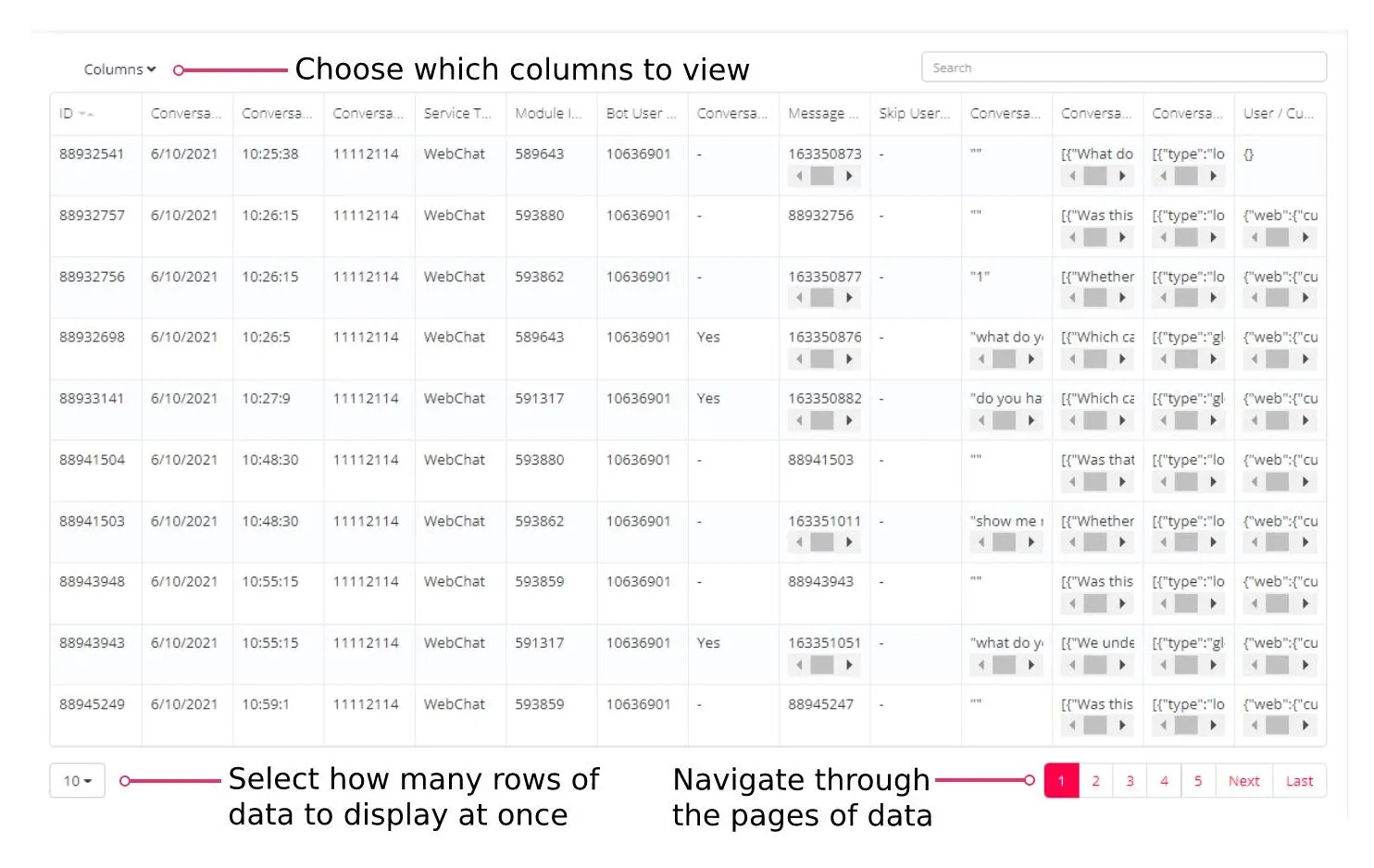Click the right scroll arrow under message 163351011
This screenshot has width=1374, height=868.
coord(848,542)
